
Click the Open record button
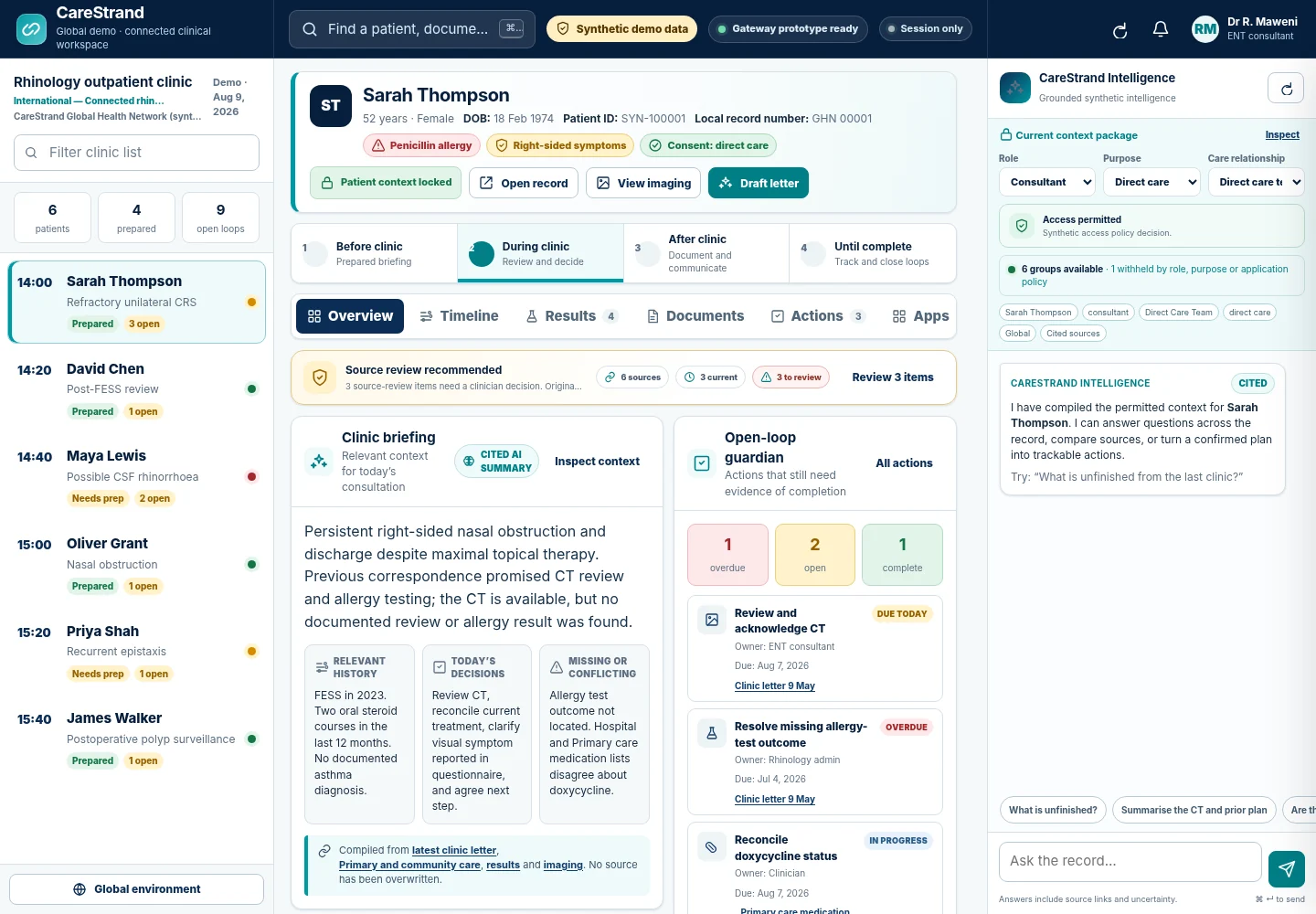tap(524, 183)
